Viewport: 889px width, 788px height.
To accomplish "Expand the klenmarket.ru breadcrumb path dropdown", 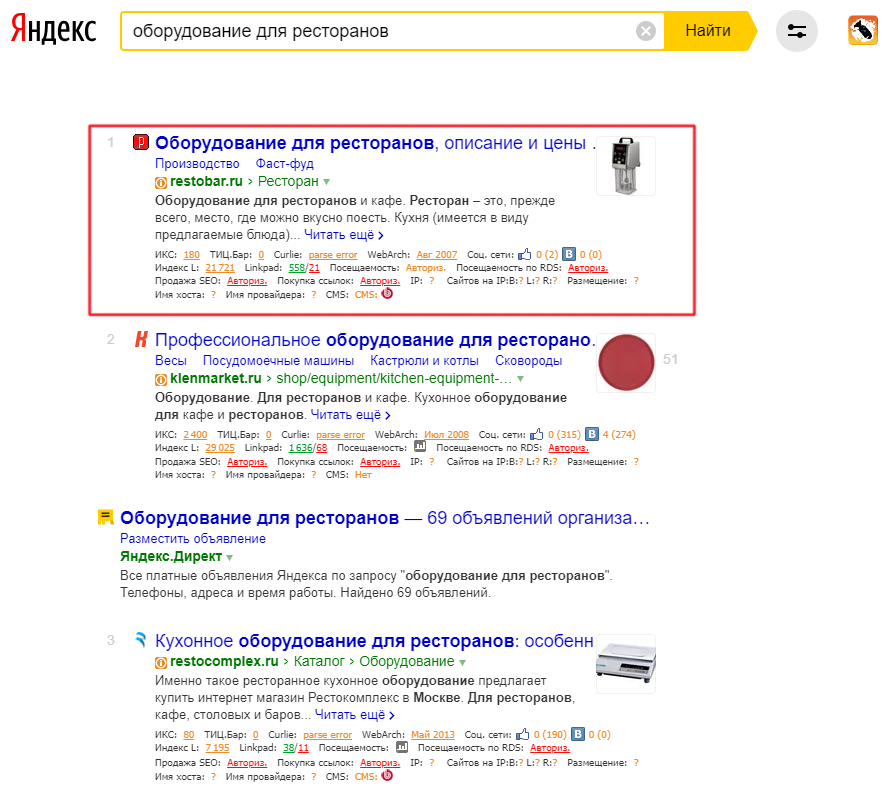I will pyautogui.click(x=519, y=379).
